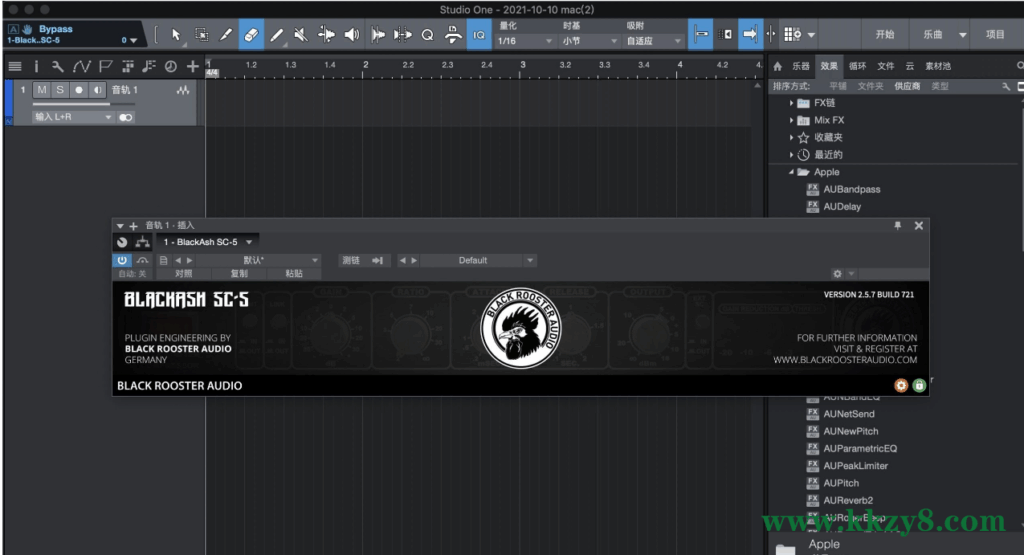Sort browser by 文件夹
Screen dimensions: 1024x555
[x=870, y=86]
